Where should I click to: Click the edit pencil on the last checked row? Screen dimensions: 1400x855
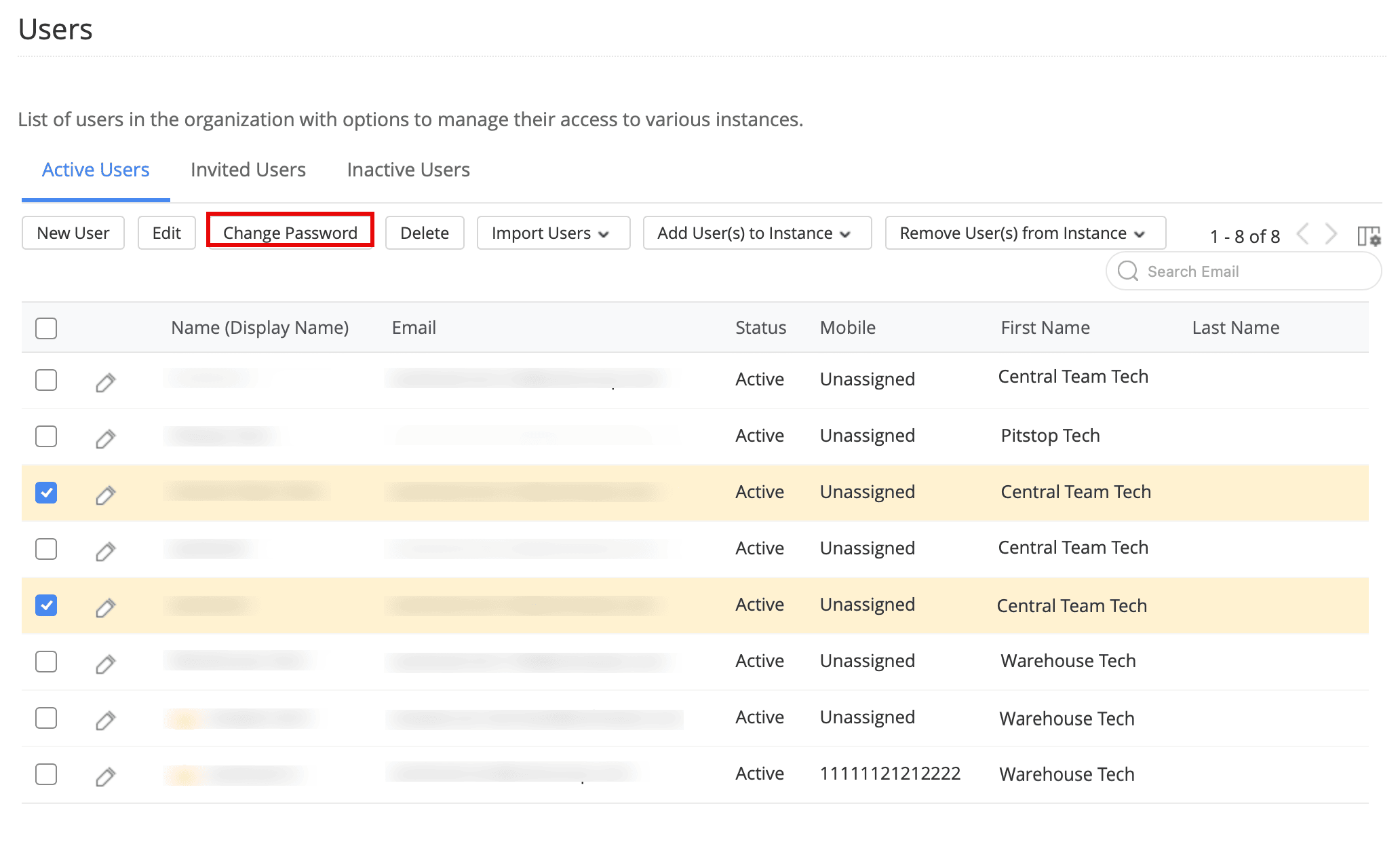[105, 608]
